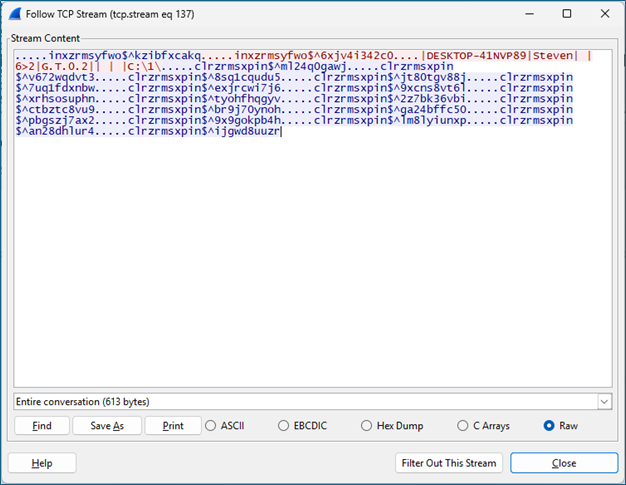Open Help for this dialog
Image resolution: width=626 pixels, height=485 pixels.
42,463
